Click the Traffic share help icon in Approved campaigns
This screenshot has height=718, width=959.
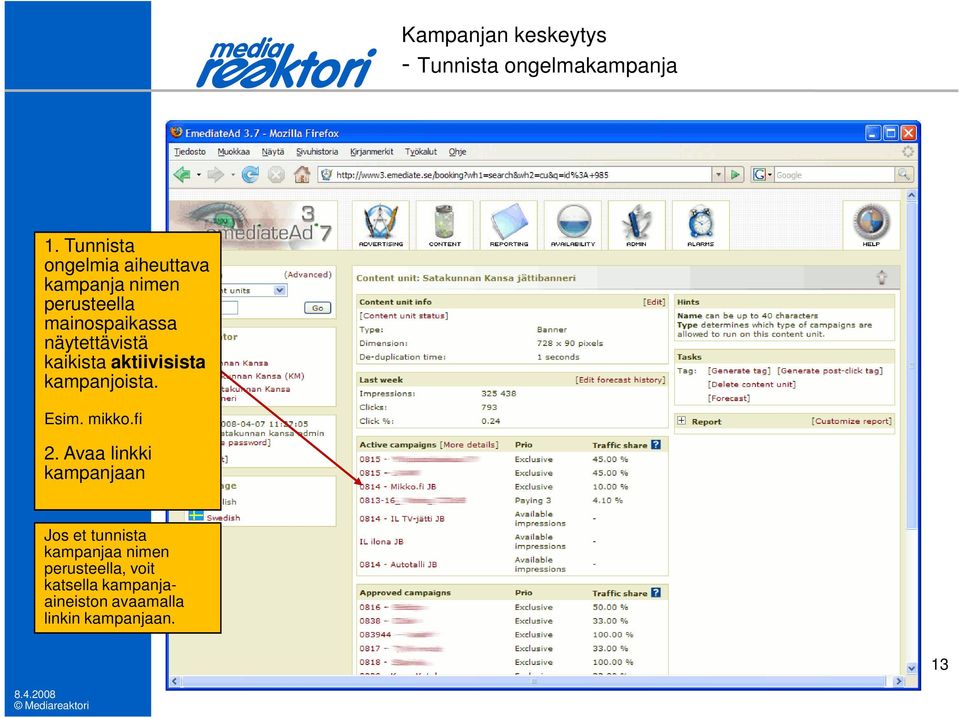pyautogui.click(x=656, y=593)
